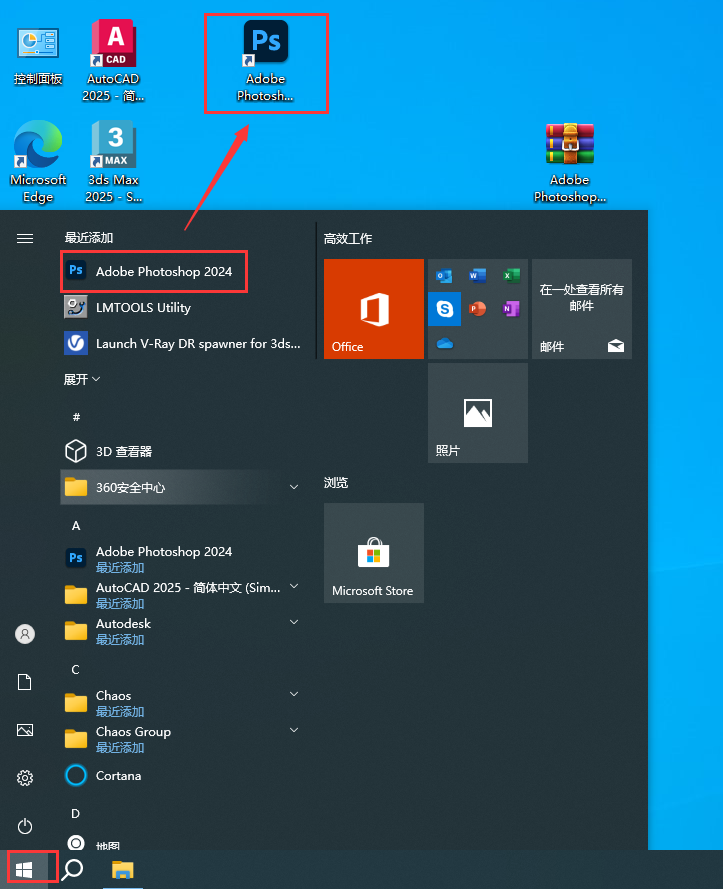The image size is (723, 889).
Task: Expand the Chaos folder chevron
Action: pos(294,694)
